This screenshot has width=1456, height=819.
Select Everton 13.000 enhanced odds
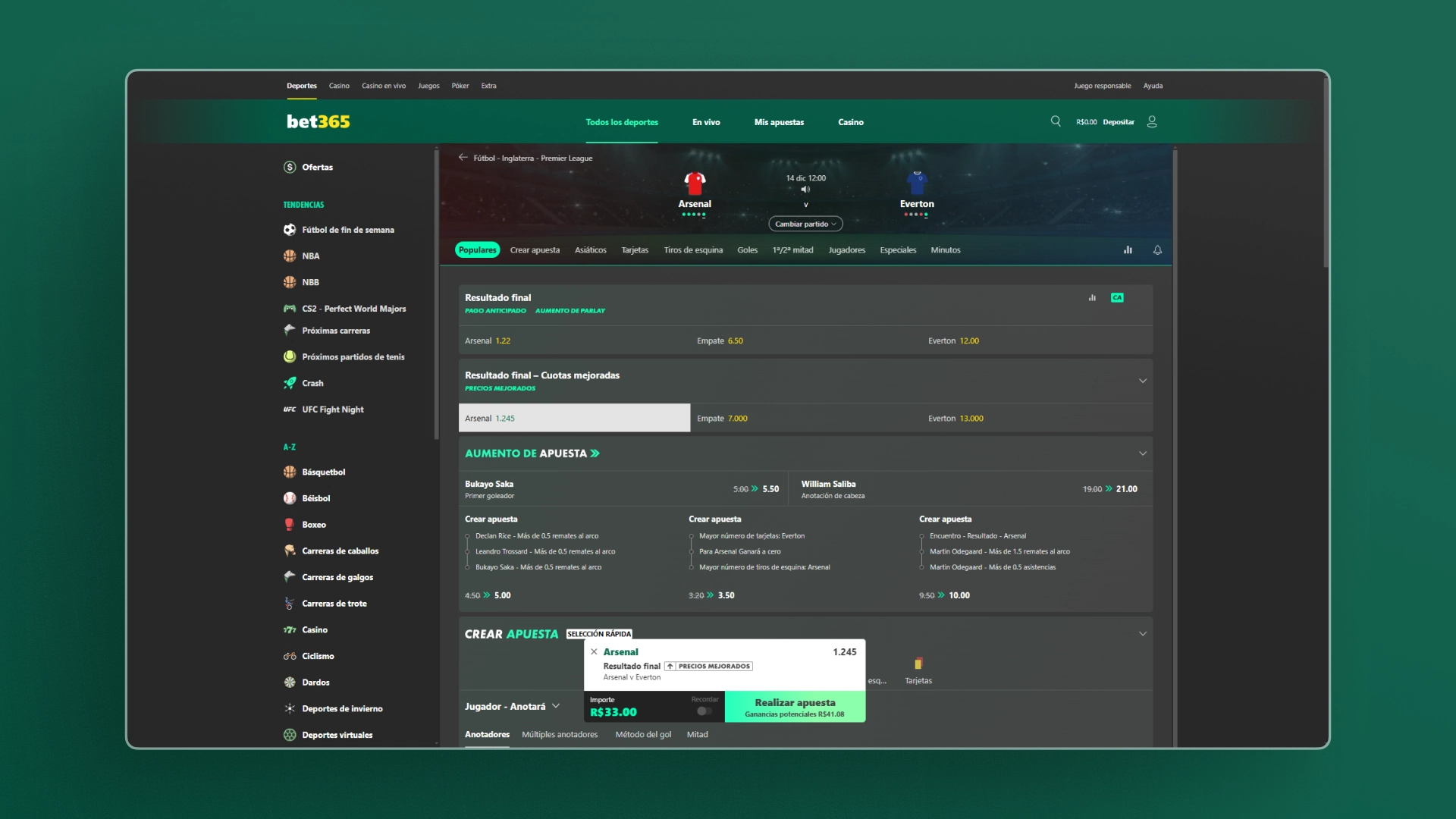1037,419
